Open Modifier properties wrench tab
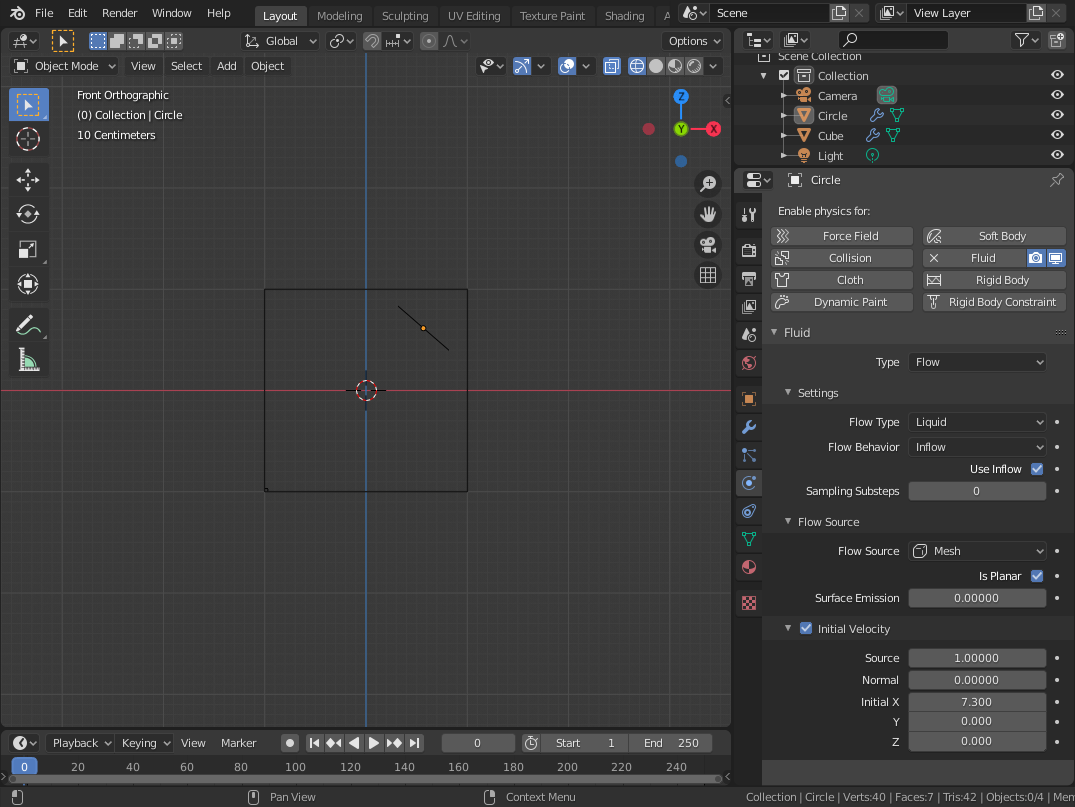1075x807 pixels. (749, 427)
